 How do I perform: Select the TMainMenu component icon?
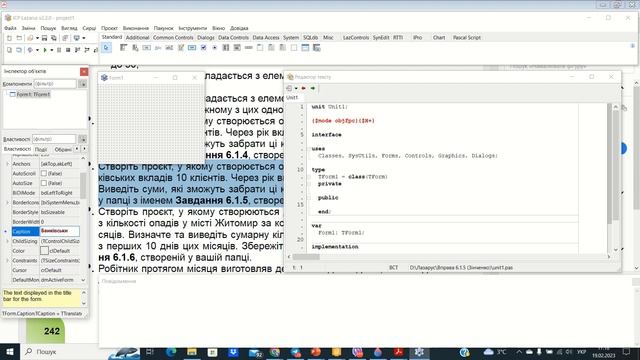pyautogui.click(x=124, y=48)
